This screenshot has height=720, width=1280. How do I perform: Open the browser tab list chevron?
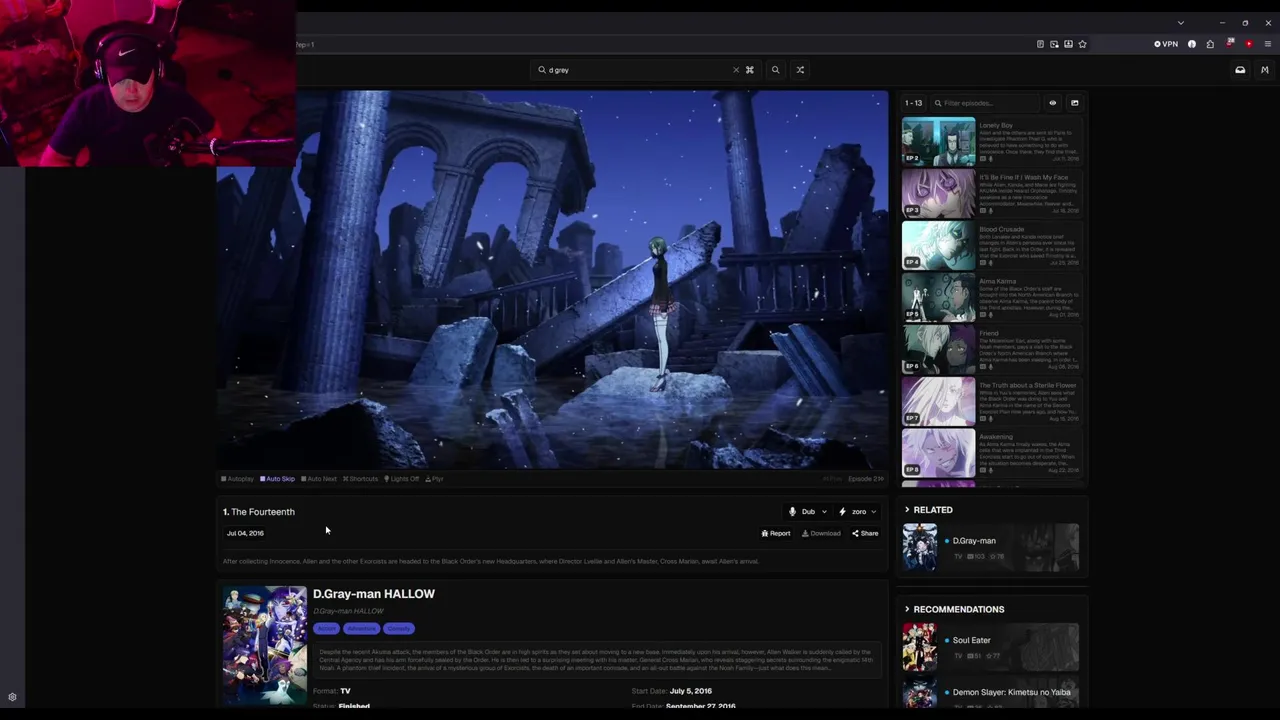(1181, 23)
